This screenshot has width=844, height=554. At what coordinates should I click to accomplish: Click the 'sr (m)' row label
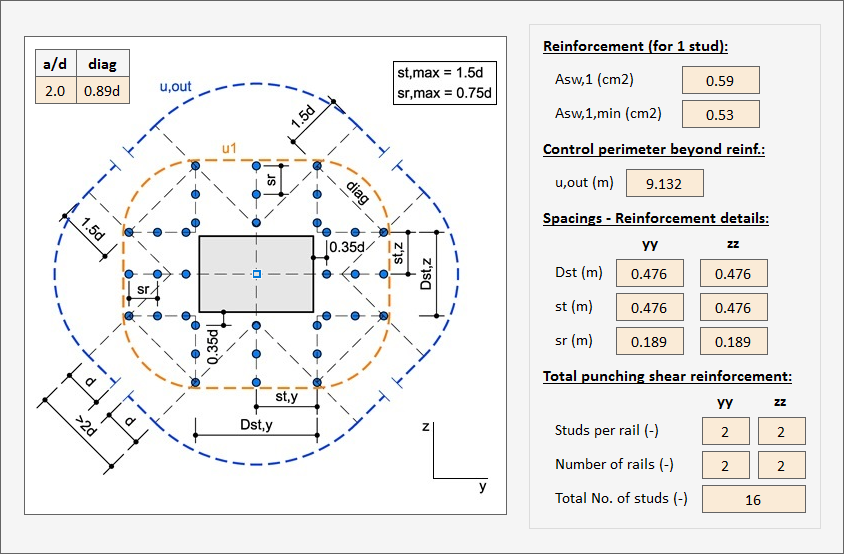pyautogui.click(x=573, y=340)
